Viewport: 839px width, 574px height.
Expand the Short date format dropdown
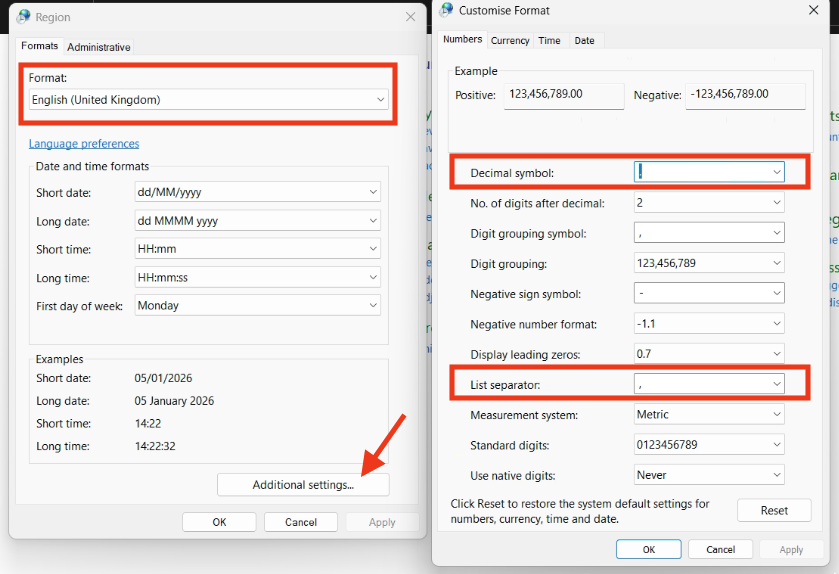click(257, 192)
